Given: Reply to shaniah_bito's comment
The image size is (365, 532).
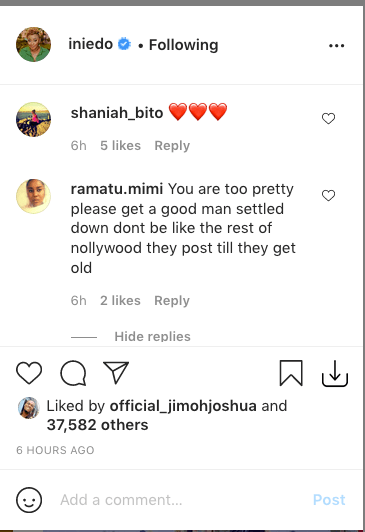Looking at the screenshot, I should [x=172, y=146].
